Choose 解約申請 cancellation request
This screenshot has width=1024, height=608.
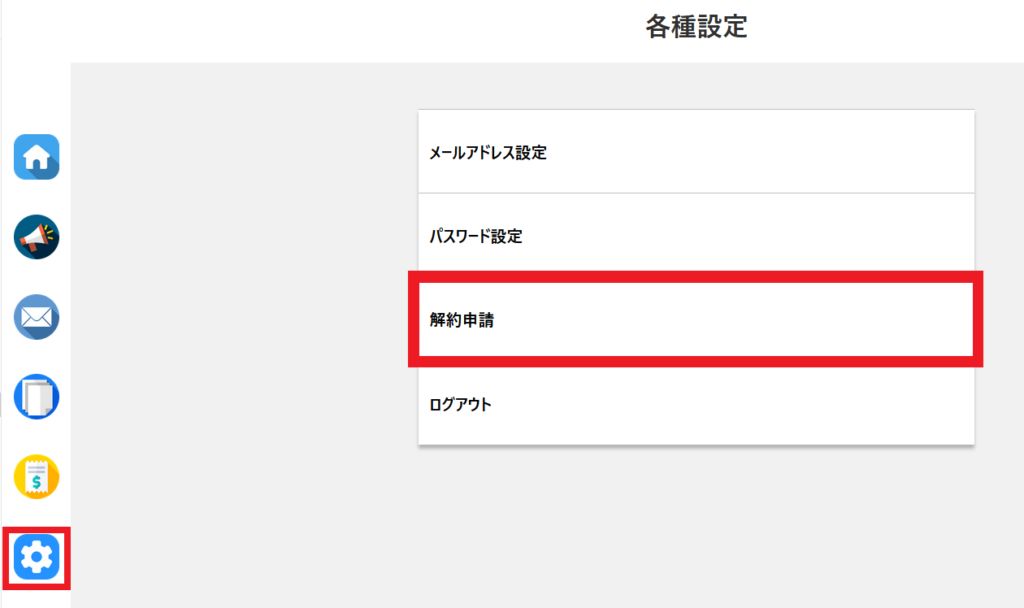[x=695, y=321]
